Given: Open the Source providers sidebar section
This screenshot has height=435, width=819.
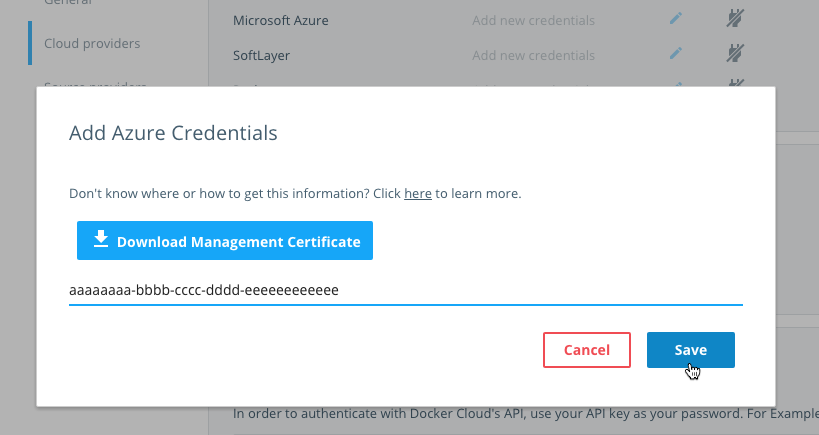Looking at the screenshot, I should click(95, 84).
